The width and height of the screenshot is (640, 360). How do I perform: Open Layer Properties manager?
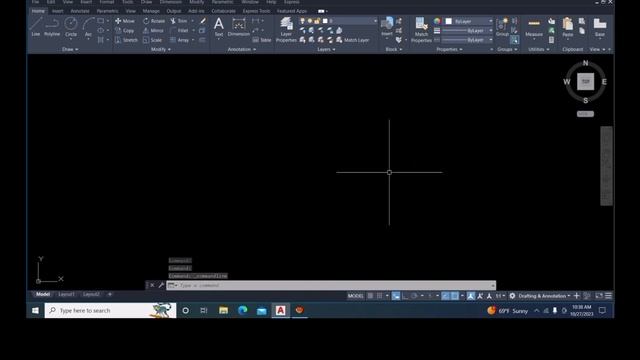click(x=286, y=29)
